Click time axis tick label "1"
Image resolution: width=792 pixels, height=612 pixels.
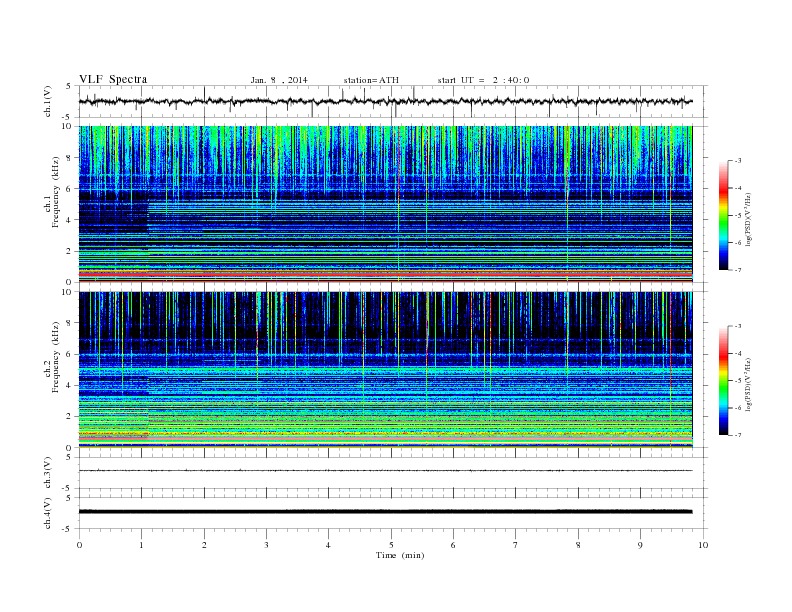point(141,545)
